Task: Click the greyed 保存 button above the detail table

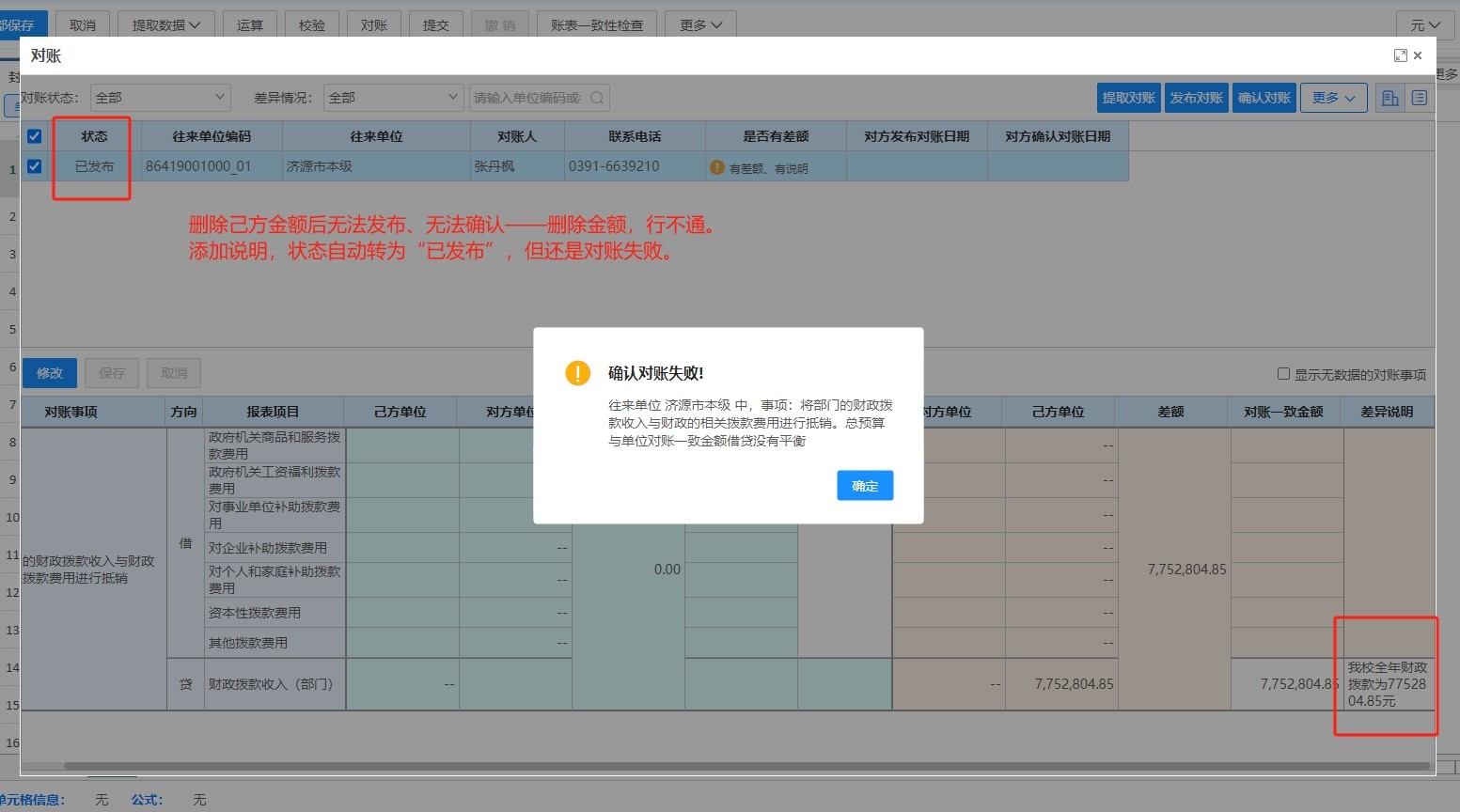Action: pos(112,373)
